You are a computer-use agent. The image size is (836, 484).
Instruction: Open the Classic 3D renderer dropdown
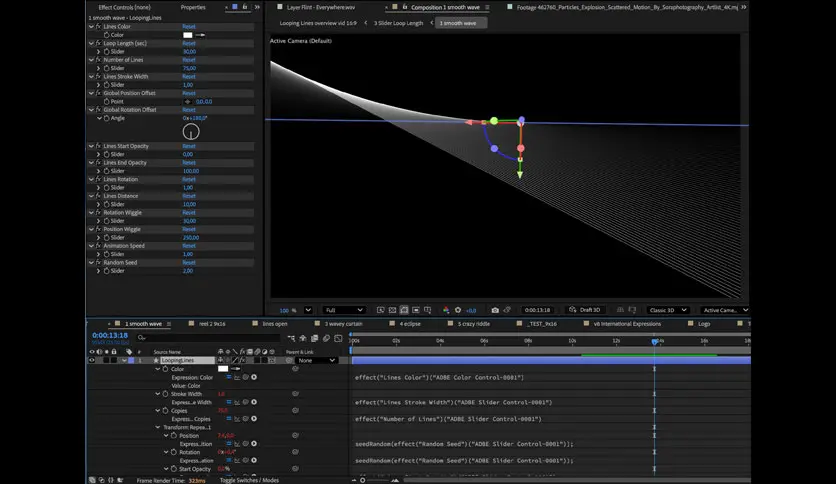click(x=668, y=310)
